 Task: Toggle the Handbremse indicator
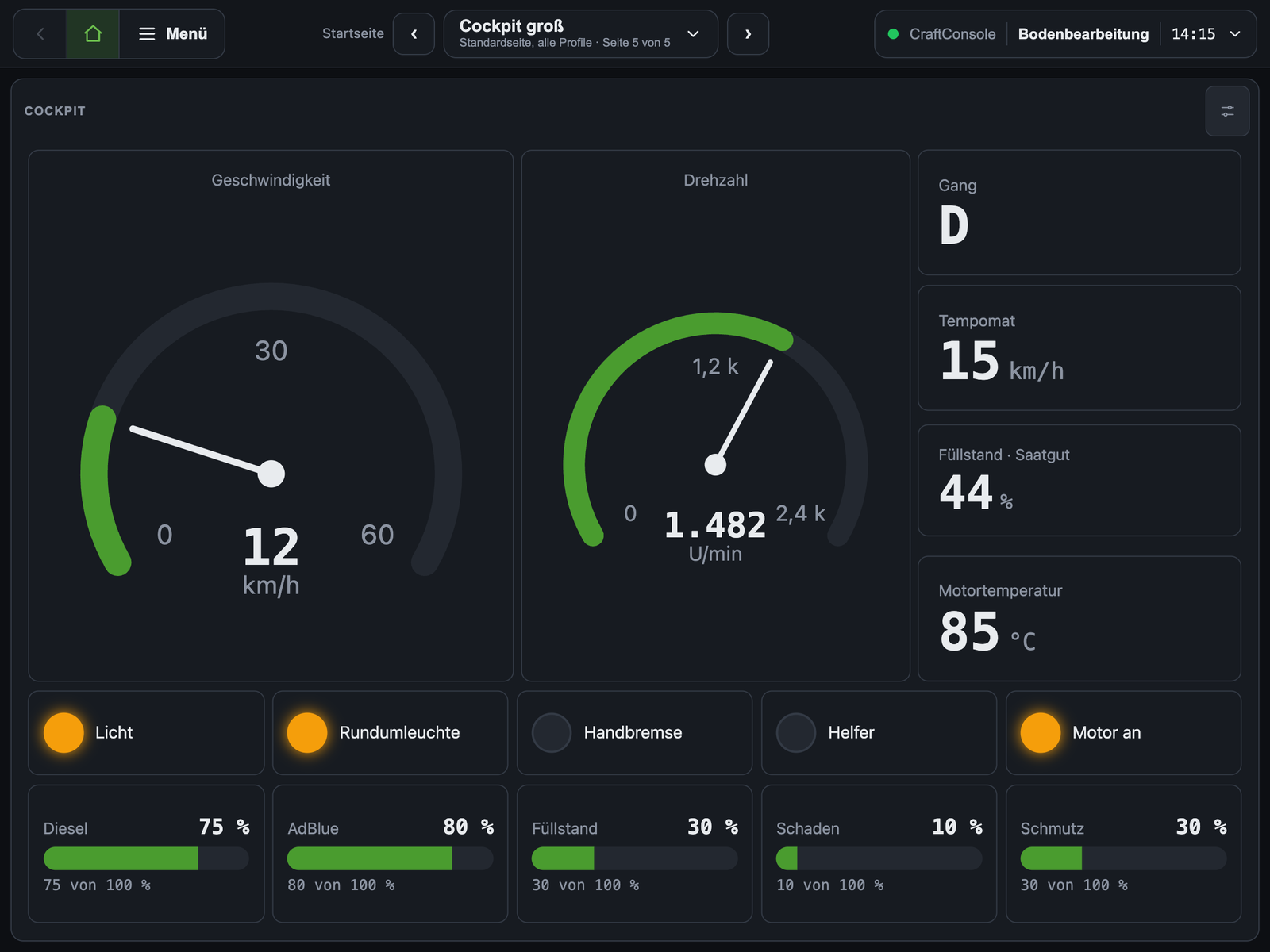634,732
